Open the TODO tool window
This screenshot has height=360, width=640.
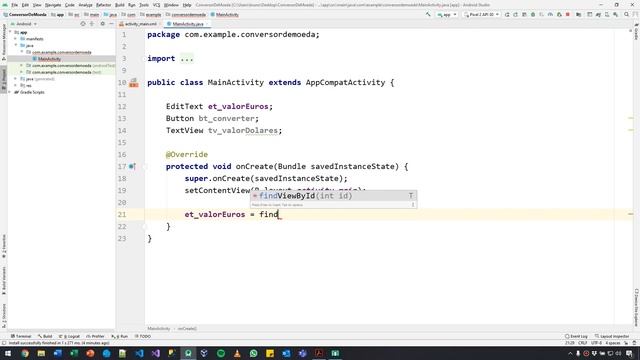pos(143,336)
